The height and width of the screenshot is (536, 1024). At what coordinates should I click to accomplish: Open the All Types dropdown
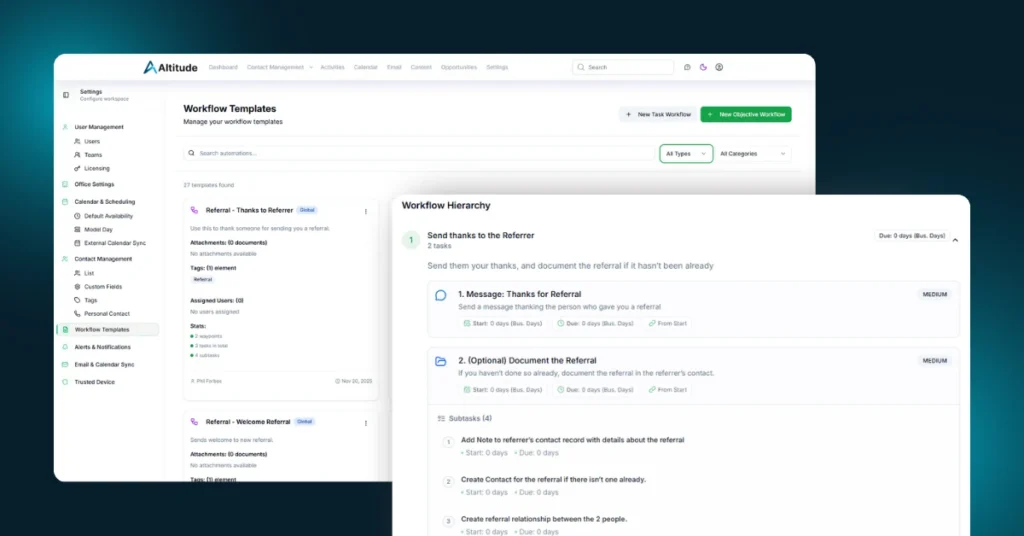[x=686, y=153]
